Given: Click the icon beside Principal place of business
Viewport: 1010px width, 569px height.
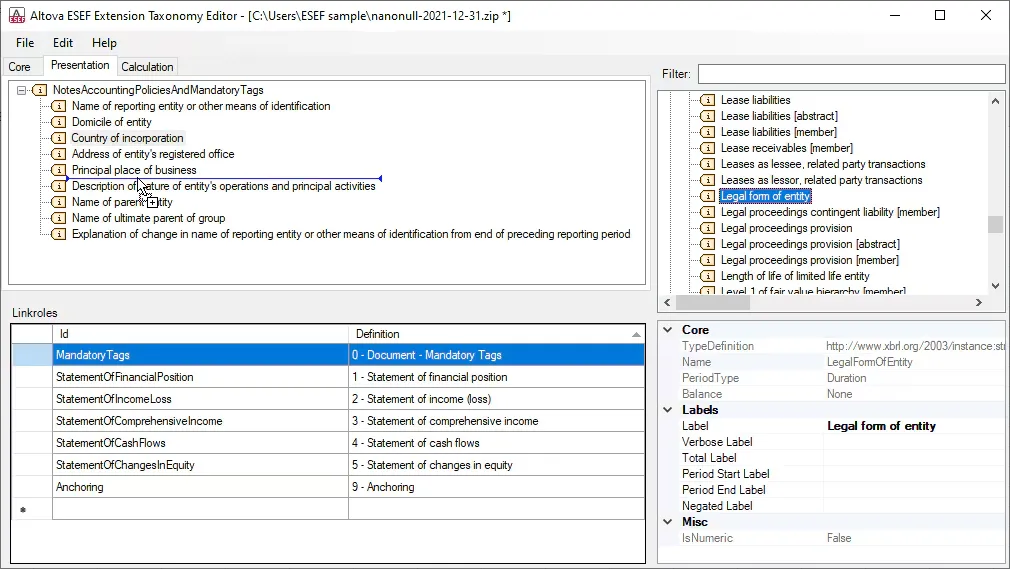Looking at the screenshot, I should (x=58, y=170).
